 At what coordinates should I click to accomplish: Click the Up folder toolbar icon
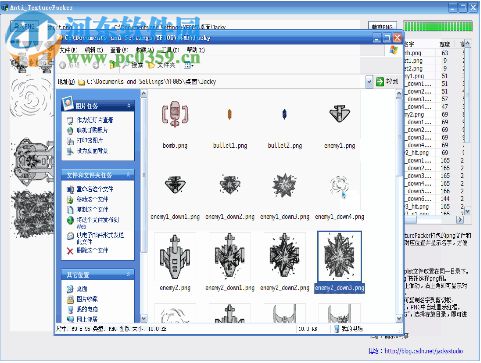[113, 66]
